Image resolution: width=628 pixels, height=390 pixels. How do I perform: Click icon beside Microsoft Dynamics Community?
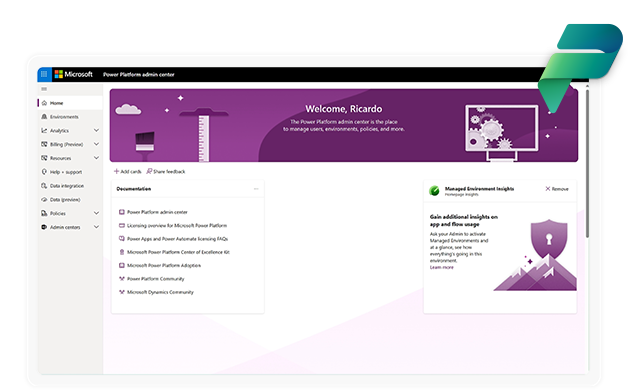(122, 292)
